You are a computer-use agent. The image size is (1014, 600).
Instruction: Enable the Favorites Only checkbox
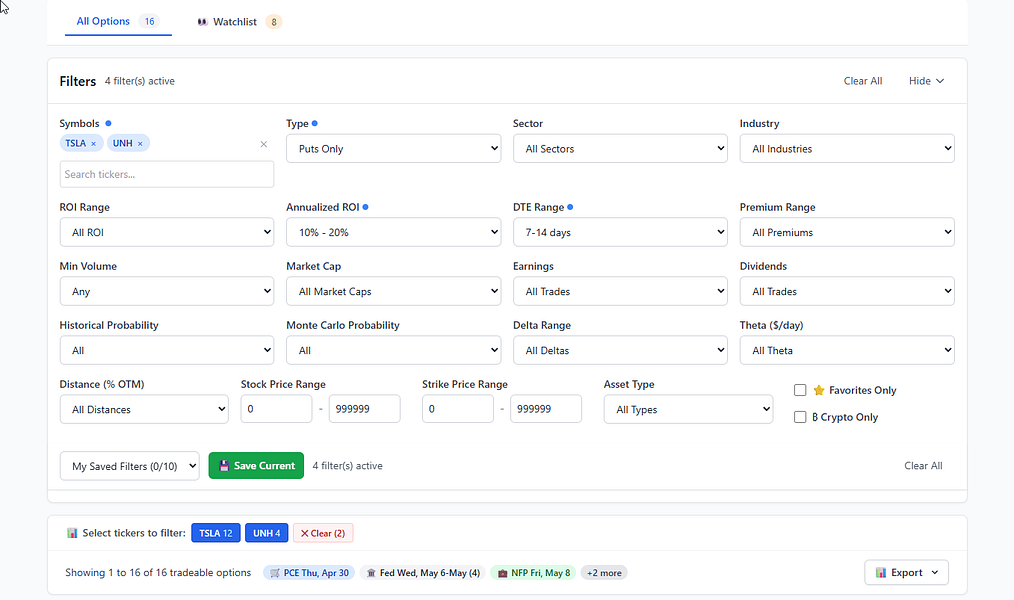[x=800, y=390]
